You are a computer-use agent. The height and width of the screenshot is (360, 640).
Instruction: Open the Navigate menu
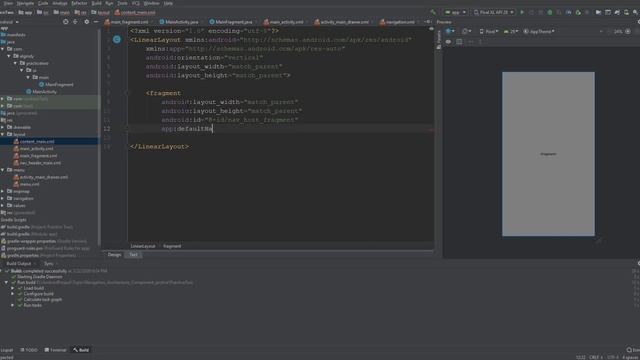click(25, 3)
